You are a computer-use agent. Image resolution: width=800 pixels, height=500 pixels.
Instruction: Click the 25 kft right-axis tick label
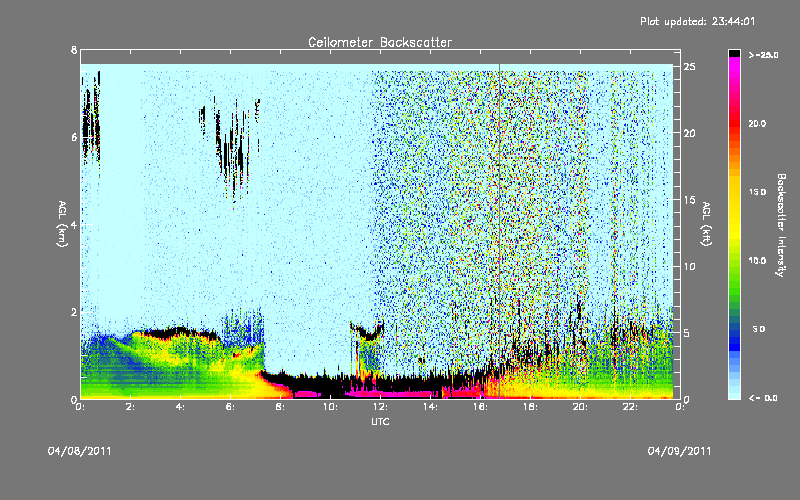[x=689, y=67]
